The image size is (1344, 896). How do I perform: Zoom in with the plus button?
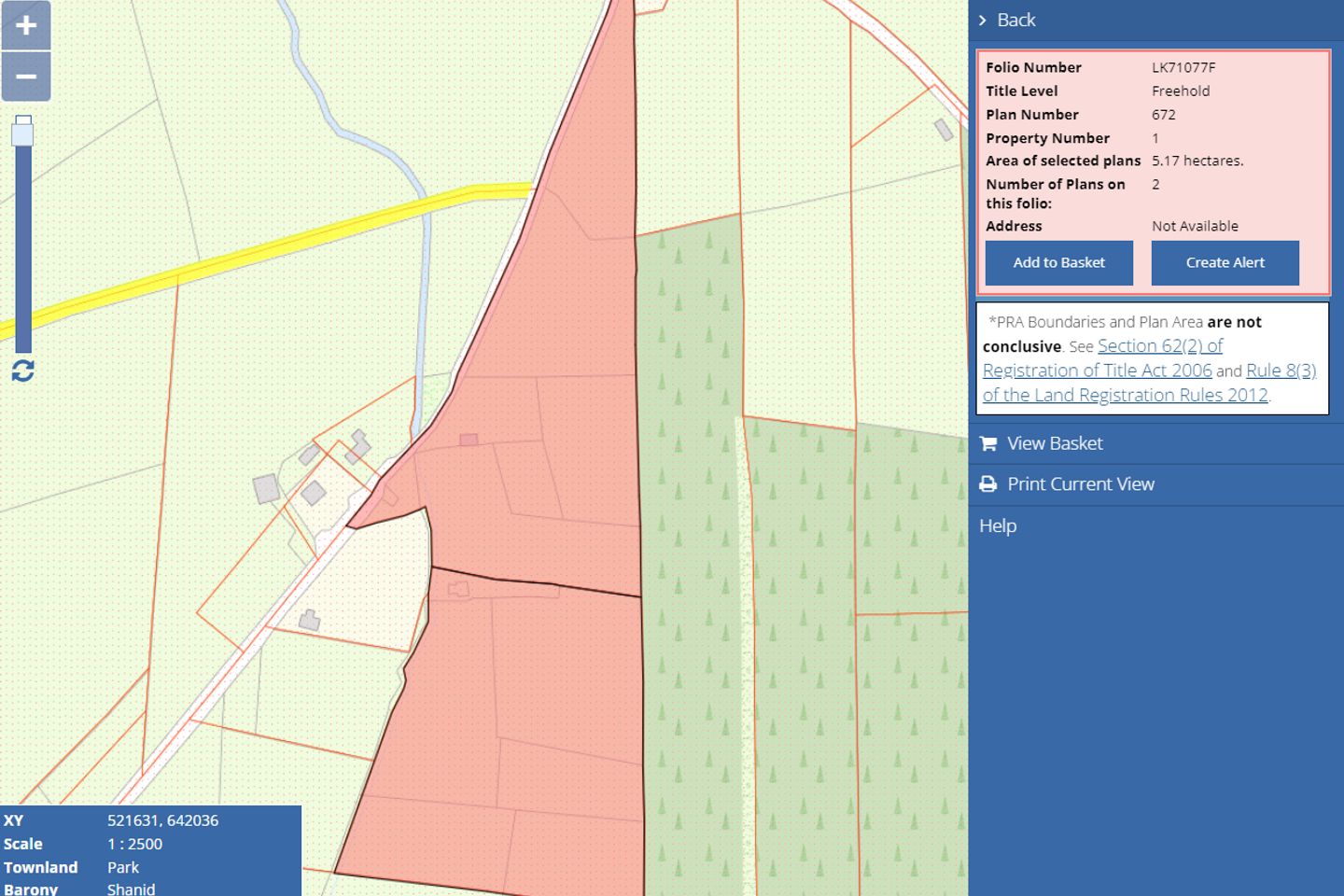pyautogui.click(x=25, y=25)
